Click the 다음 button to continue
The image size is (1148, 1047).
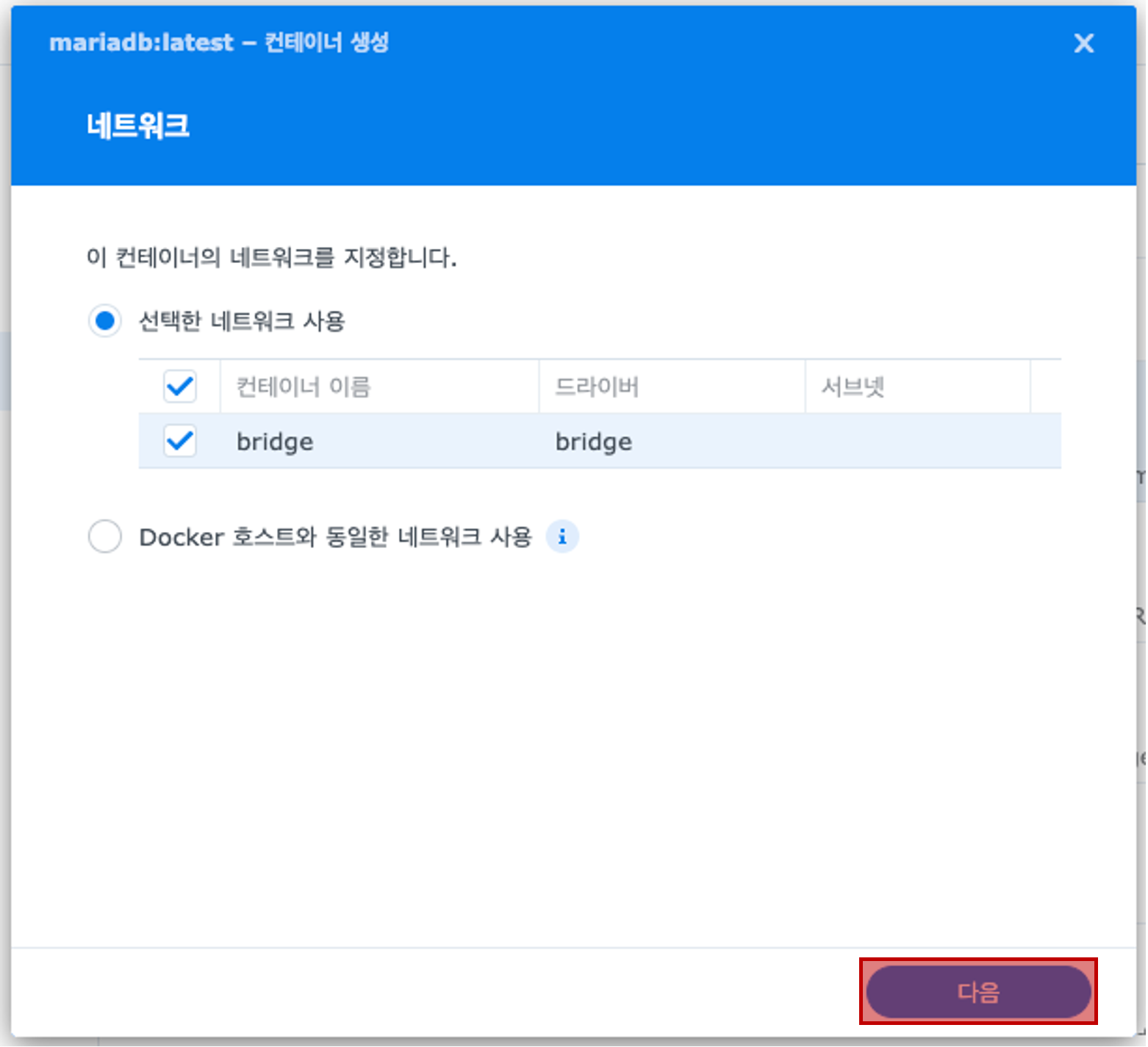(x=978, y=992)
